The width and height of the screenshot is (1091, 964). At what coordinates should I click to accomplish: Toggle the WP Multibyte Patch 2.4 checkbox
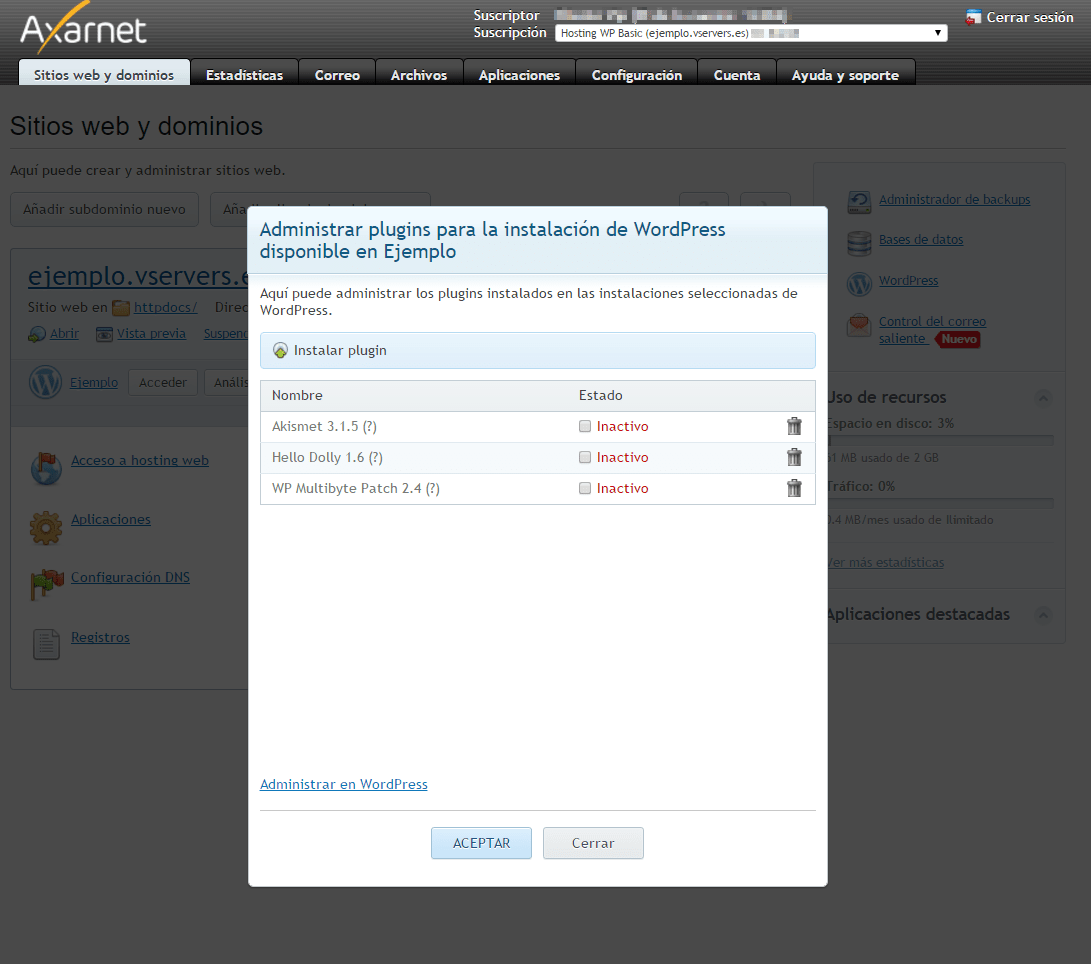(585, 488)
